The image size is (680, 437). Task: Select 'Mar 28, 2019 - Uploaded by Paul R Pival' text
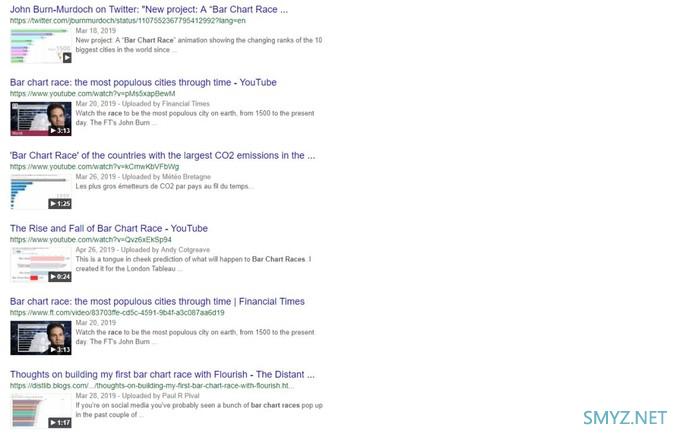click(x=137, y=396)
